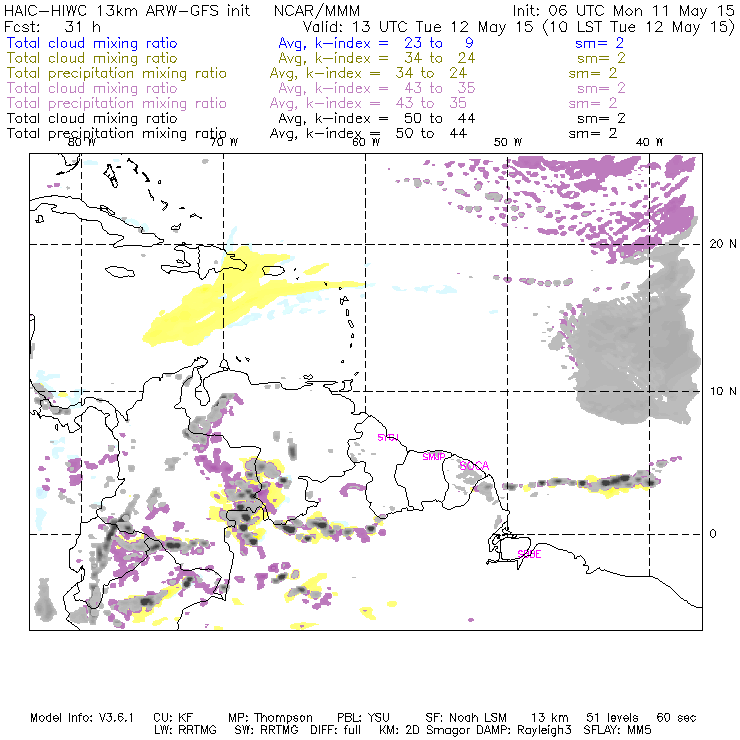The width and height of the screenshot is (740, 740).
Task: Click the 'Fcst: 31 h' forecast hour text
Action: tap(52, 27)
